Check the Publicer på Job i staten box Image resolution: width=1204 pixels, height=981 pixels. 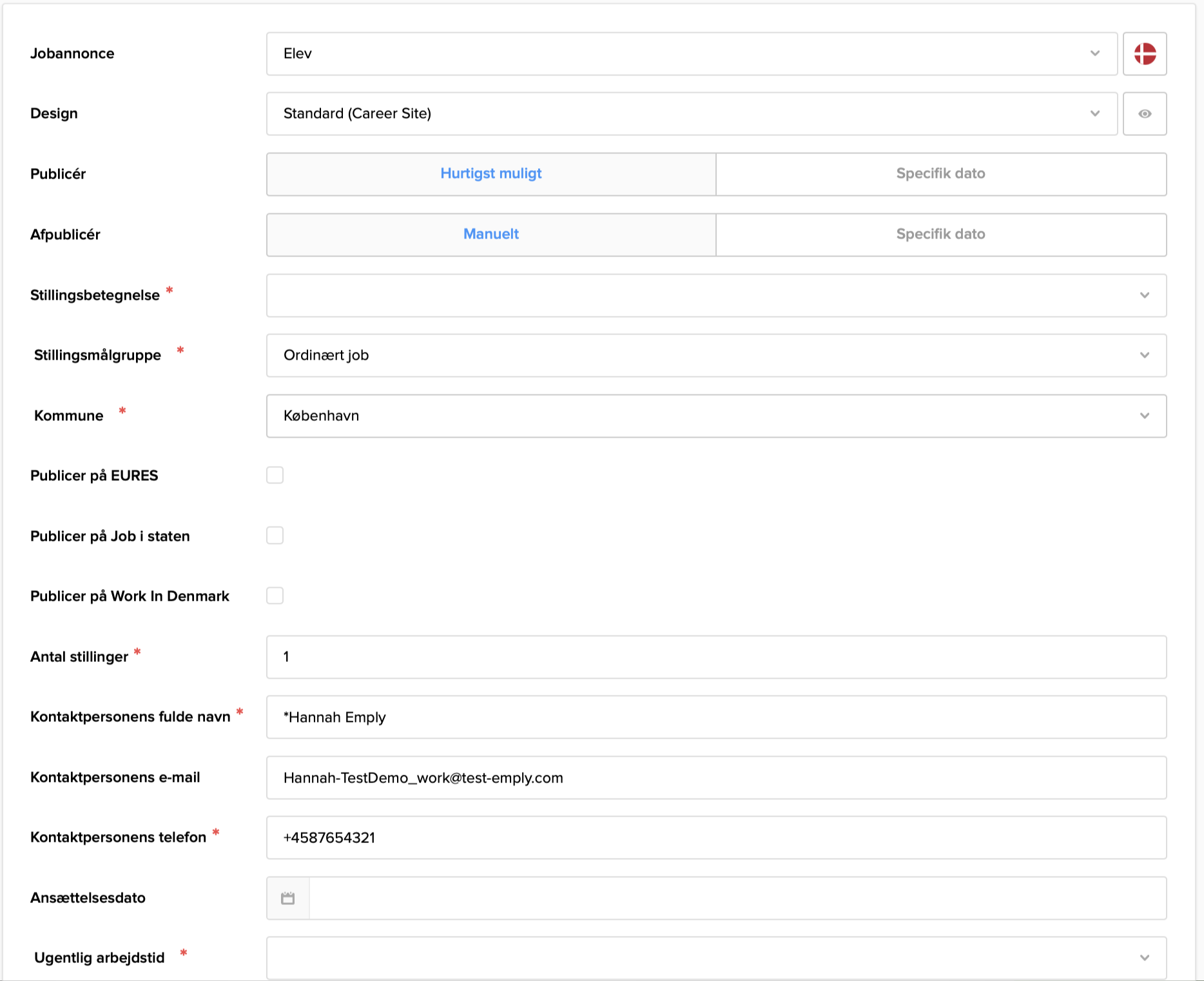click(x=275, y=536)
